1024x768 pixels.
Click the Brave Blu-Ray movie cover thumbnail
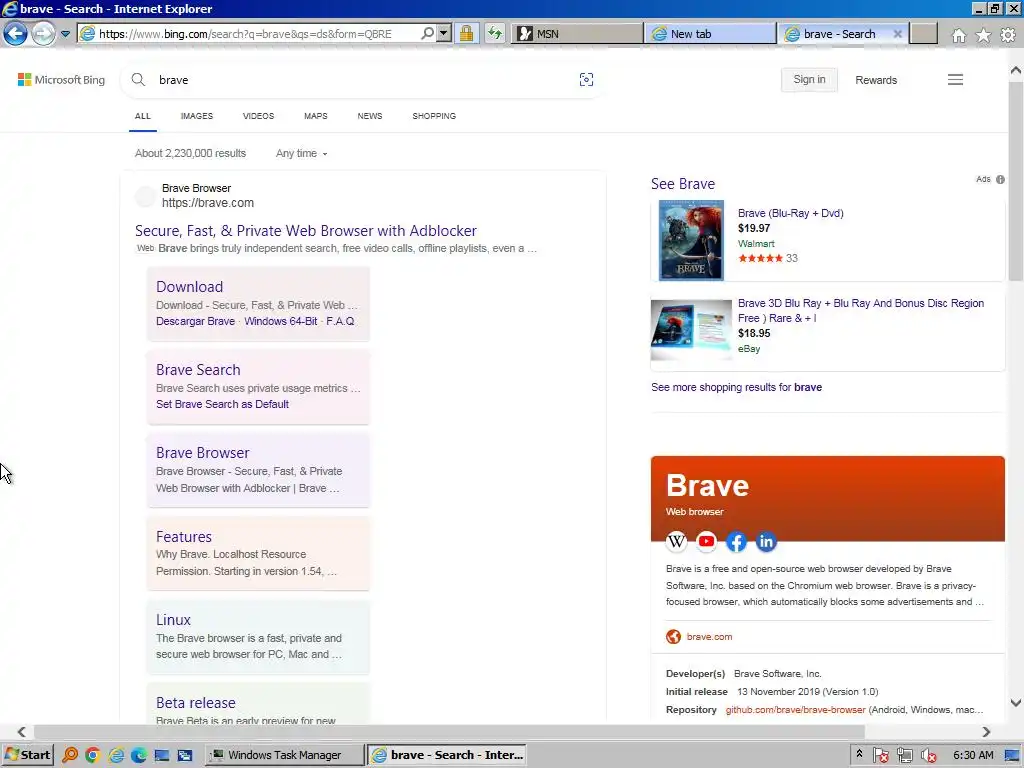pos(691,240)
